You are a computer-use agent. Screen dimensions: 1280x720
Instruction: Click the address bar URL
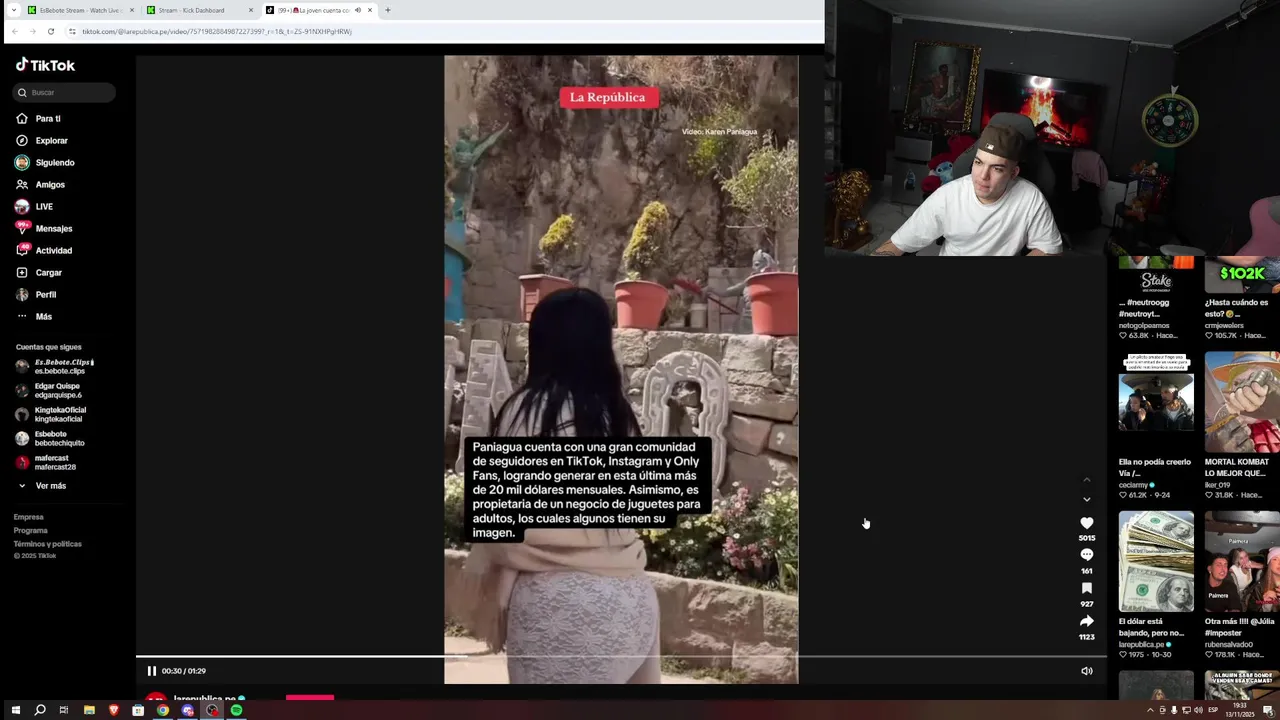pos(217,31)
